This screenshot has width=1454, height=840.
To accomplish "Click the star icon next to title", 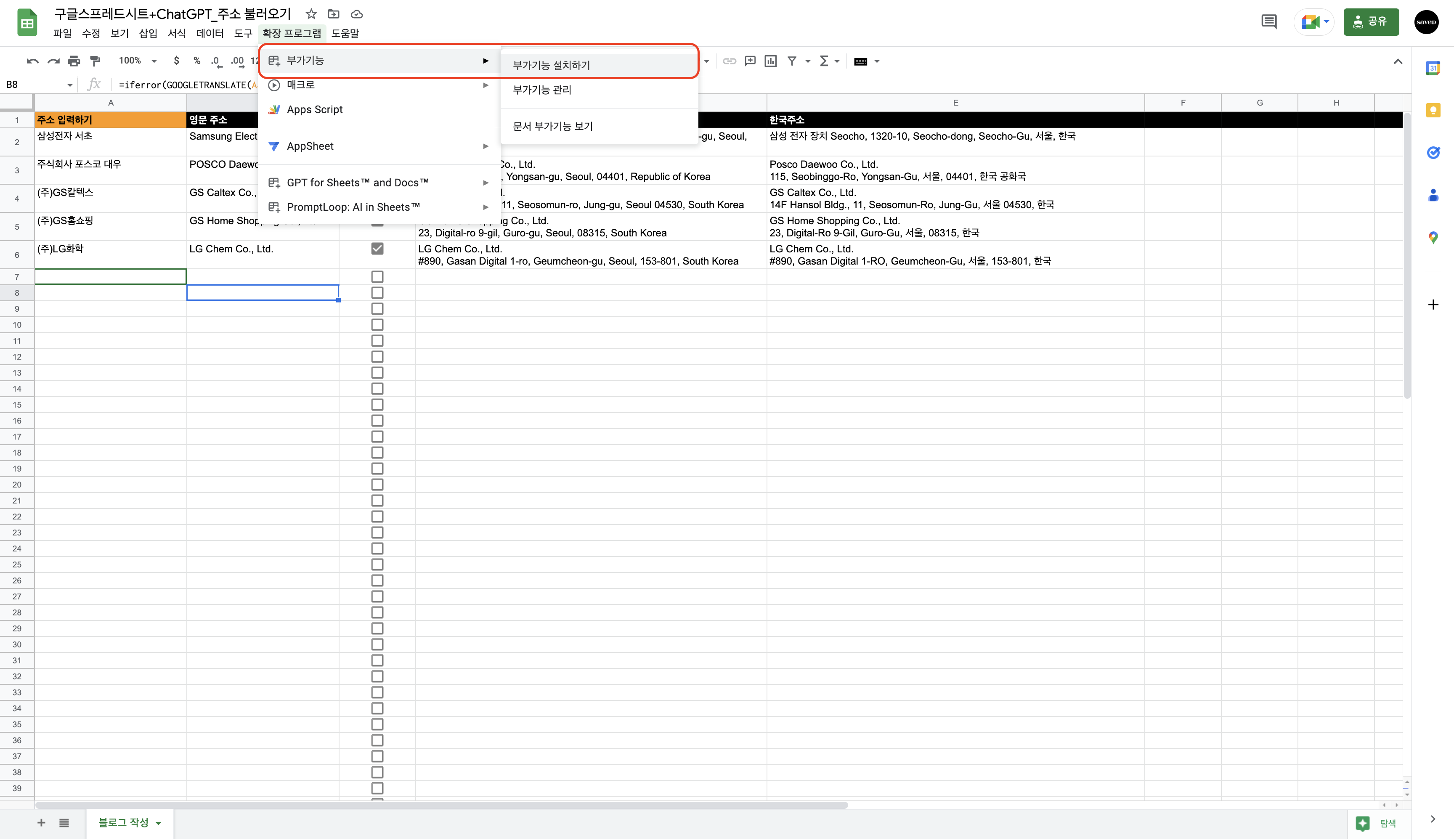I will tap(312, 14).
